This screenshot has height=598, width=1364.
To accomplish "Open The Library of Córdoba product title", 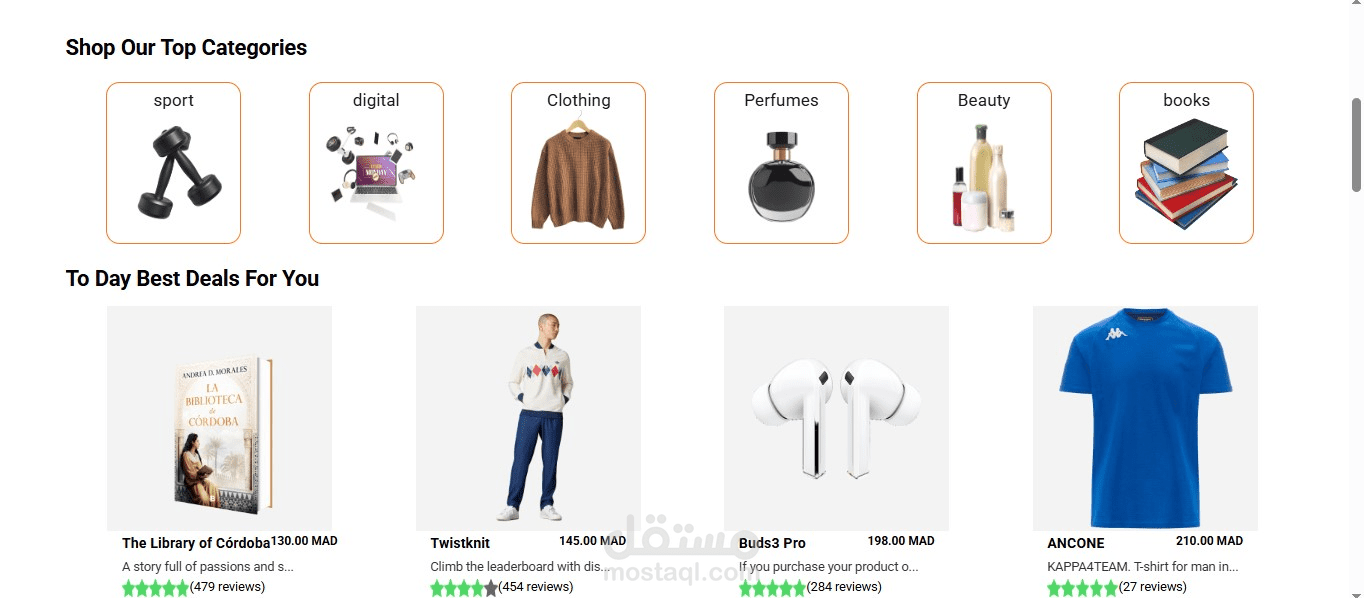I will click(x=196, y=543).
